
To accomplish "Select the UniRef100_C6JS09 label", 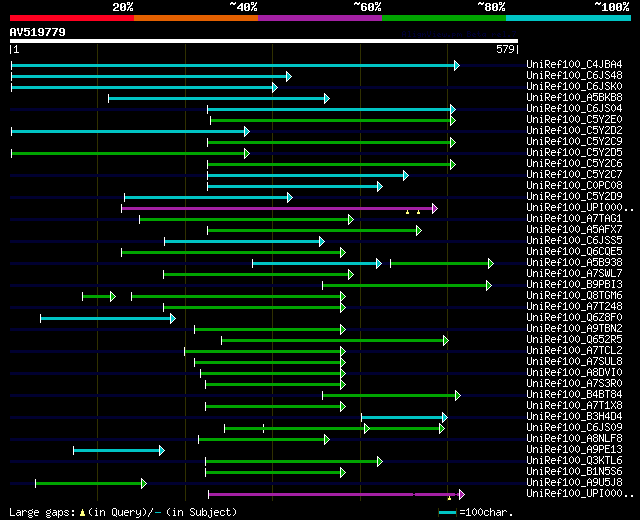I will 574,428.
